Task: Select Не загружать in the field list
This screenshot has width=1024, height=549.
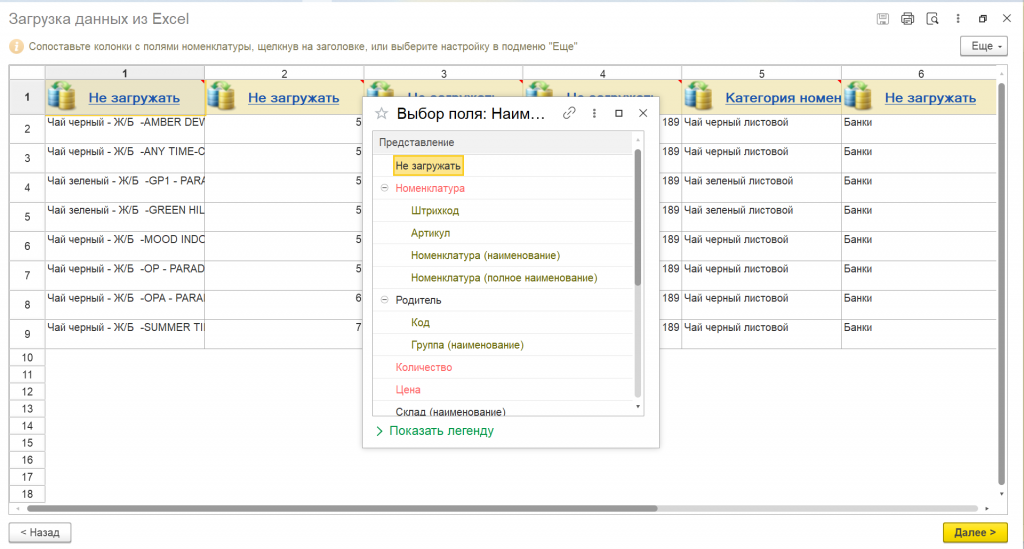Action: click(428, 166)
